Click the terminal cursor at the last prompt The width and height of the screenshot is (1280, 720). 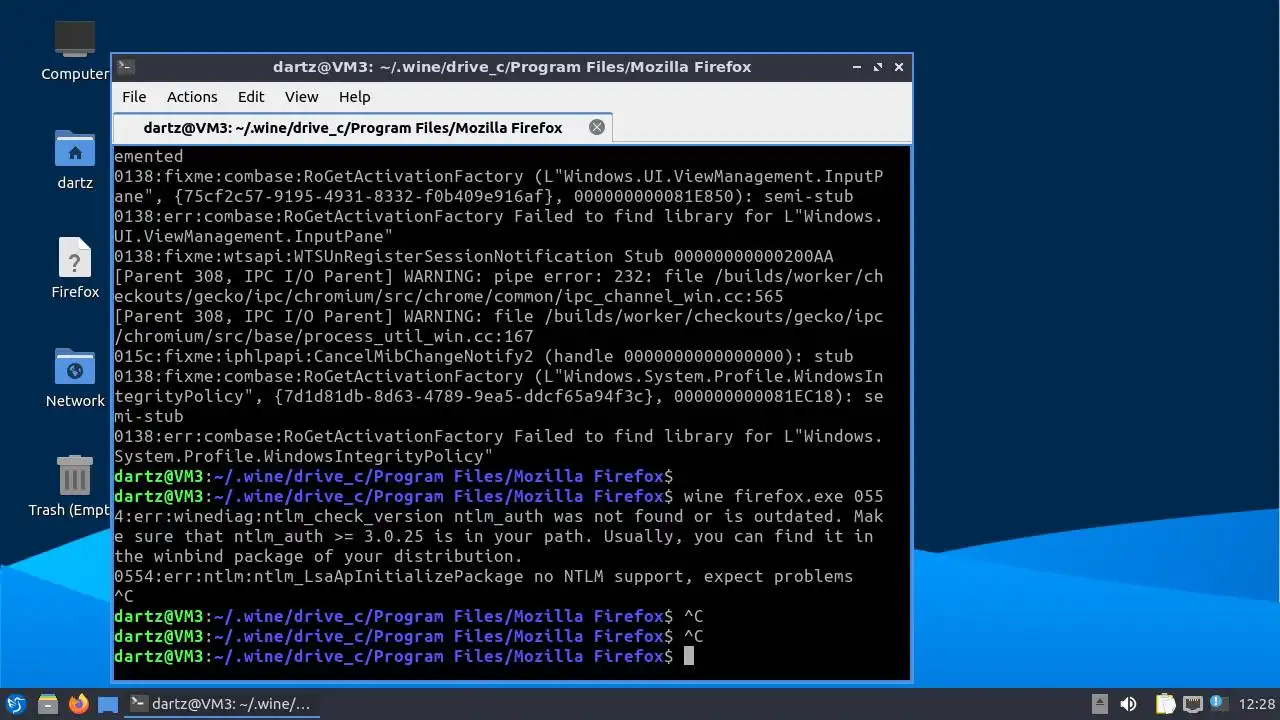pyautogui.click(x=688, y=656)
